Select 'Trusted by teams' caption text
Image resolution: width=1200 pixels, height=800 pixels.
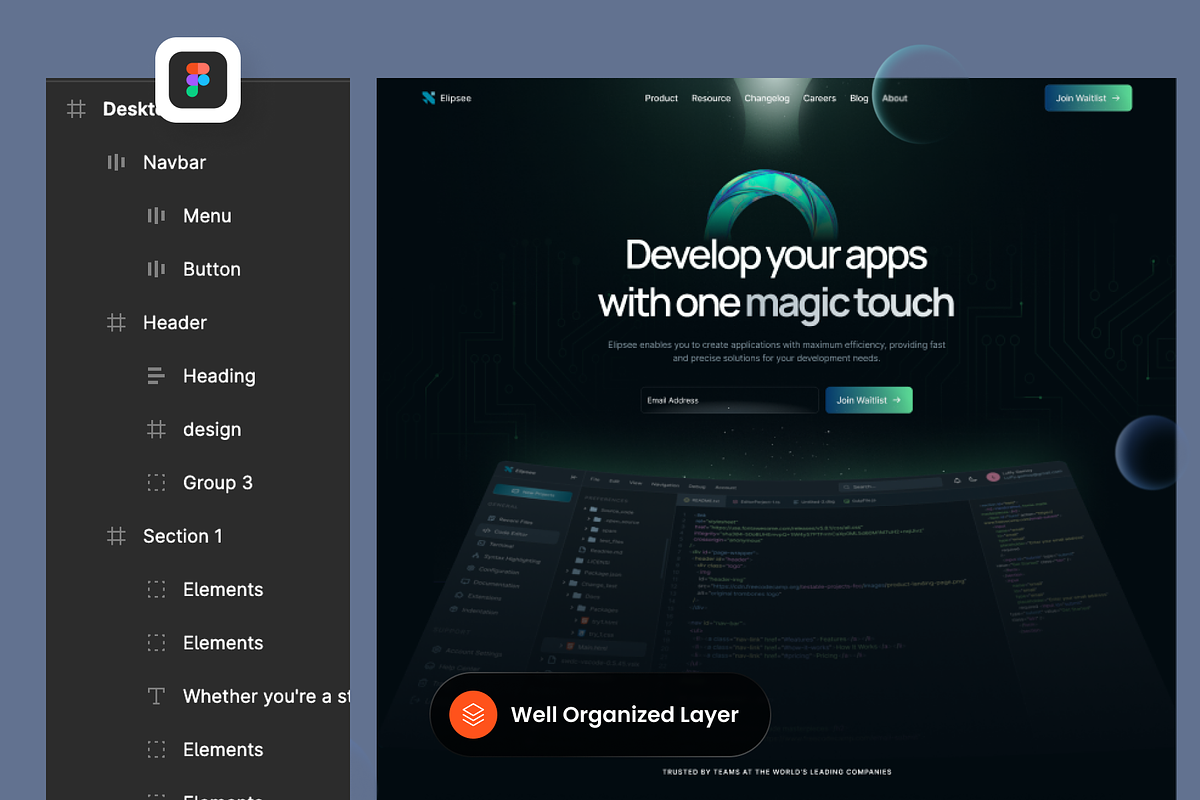tap(776, 772)
